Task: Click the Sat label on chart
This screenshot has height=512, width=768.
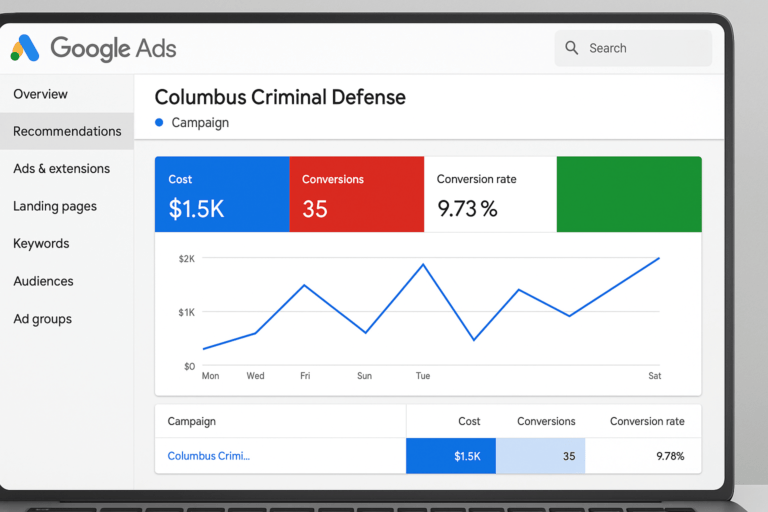Action: tap(655, 376)
